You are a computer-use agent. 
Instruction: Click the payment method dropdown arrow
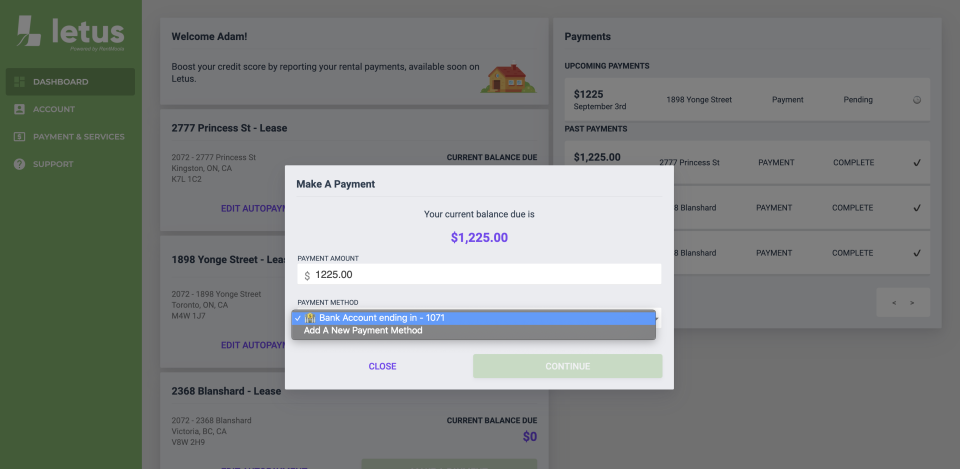(x=658, y=318)
